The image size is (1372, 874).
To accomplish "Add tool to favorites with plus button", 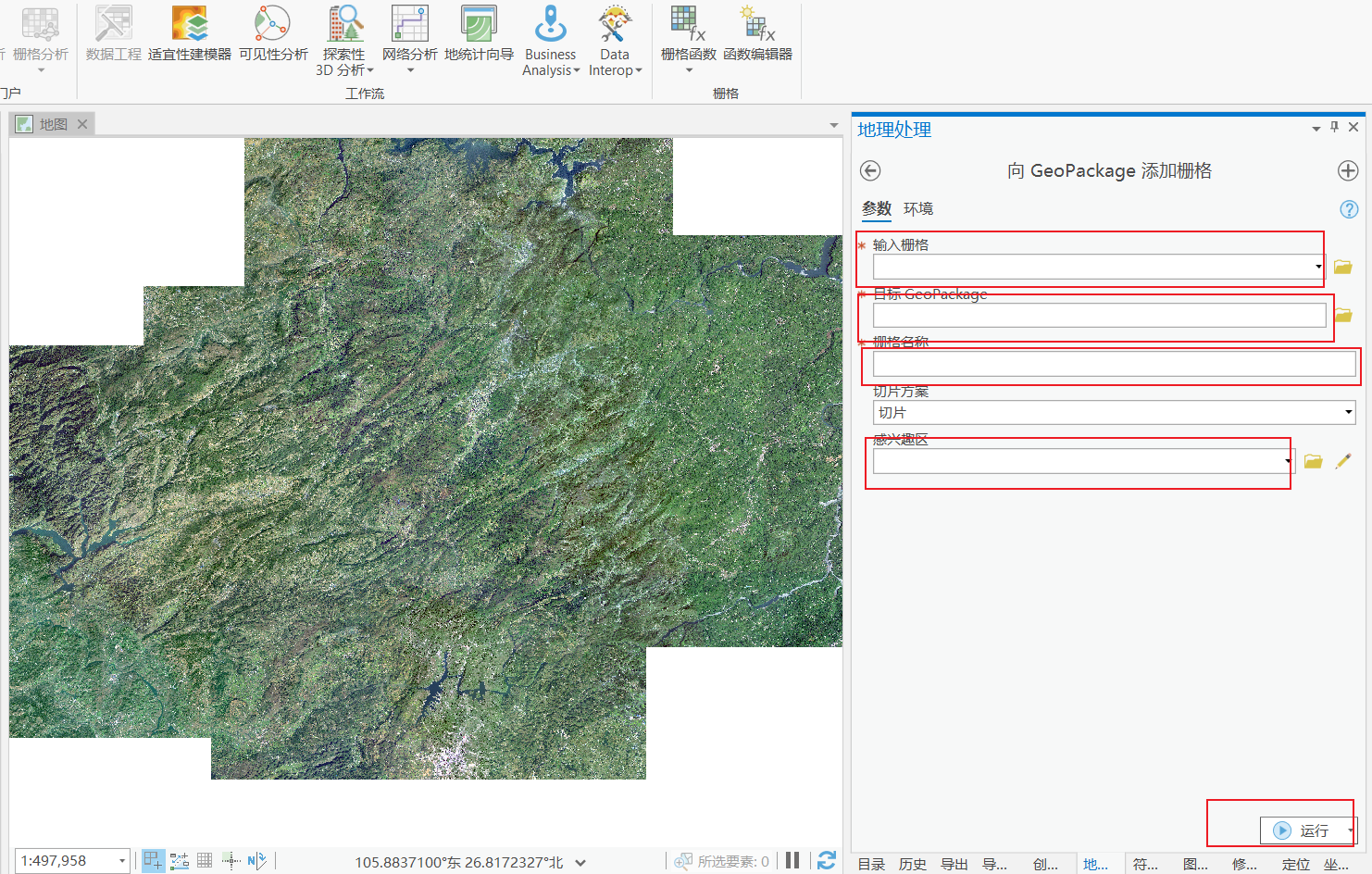I will [x=1348, y=170].
